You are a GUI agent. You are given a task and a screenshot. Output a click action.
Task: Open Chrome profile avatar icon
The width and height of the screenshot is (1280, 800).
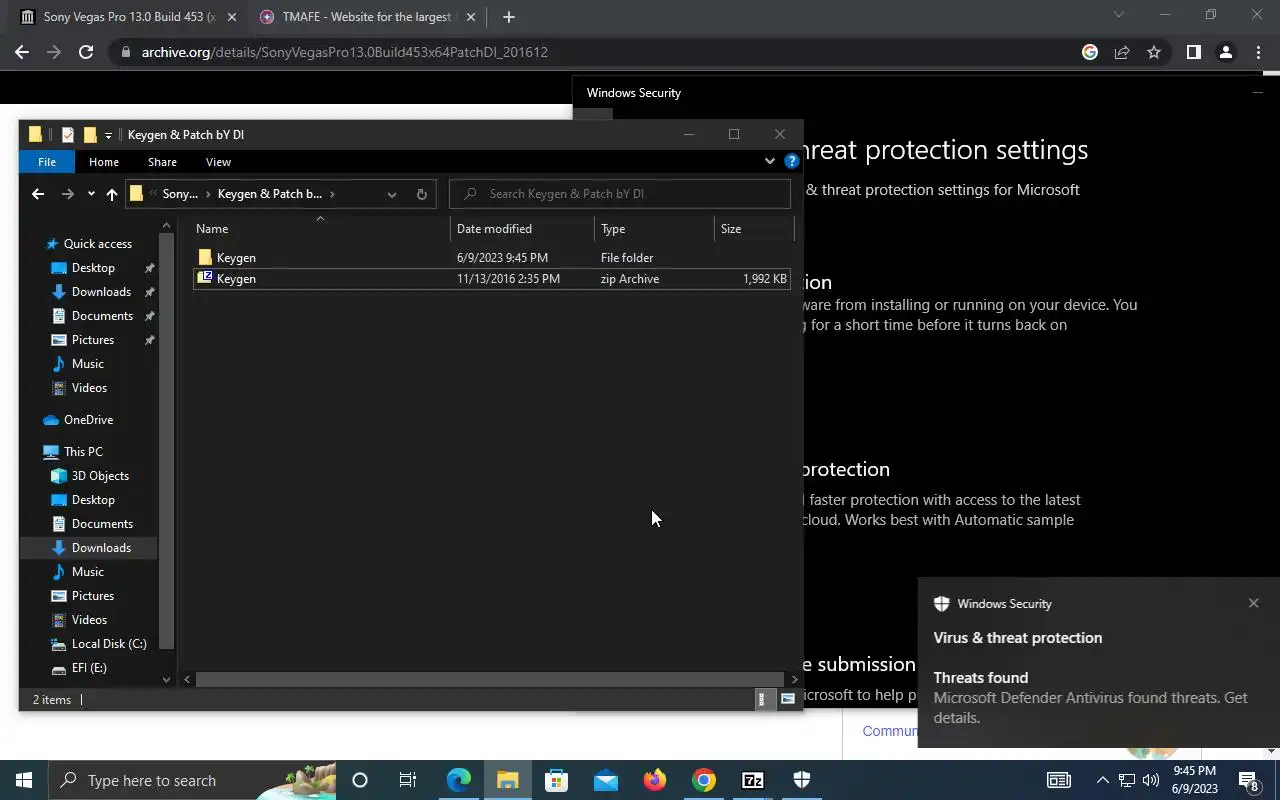pyautogui.click(x=1225, y=52)
